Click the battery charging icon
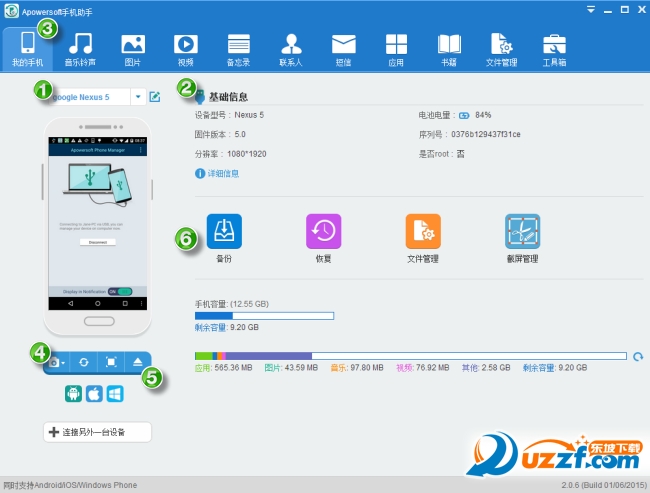The width and height of the screenshot is (650, 493). click(x=464, y=116)
